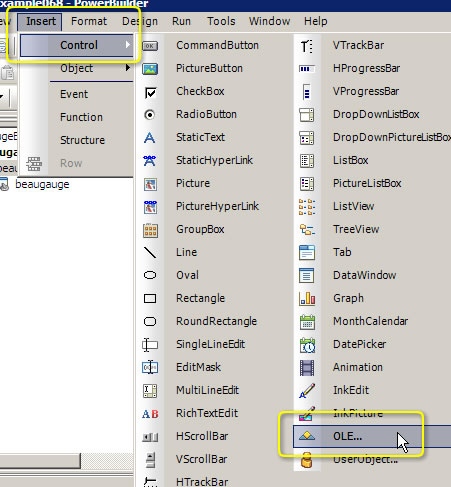Choose the Graph bar chart icon
451x487 pixels.
click(x=307, y=298)
